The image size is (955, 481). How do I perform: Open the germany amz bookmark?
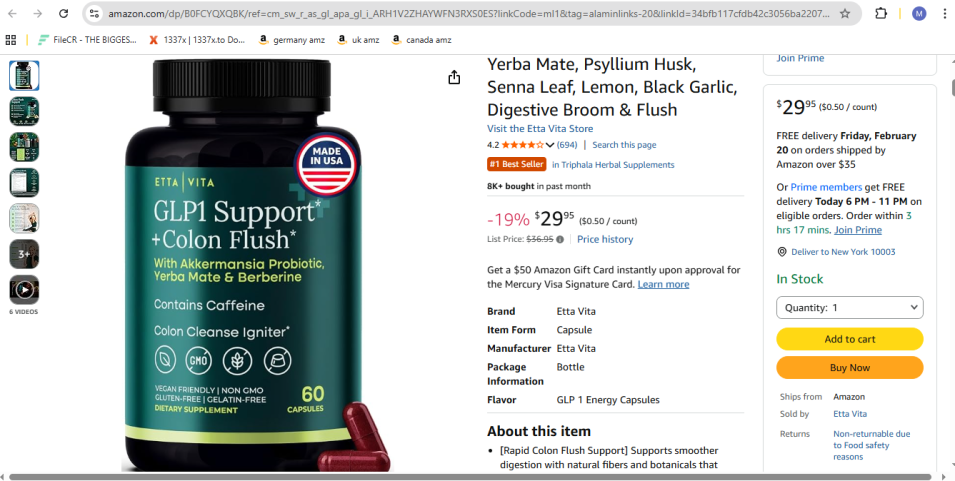[x=292, y=40]
